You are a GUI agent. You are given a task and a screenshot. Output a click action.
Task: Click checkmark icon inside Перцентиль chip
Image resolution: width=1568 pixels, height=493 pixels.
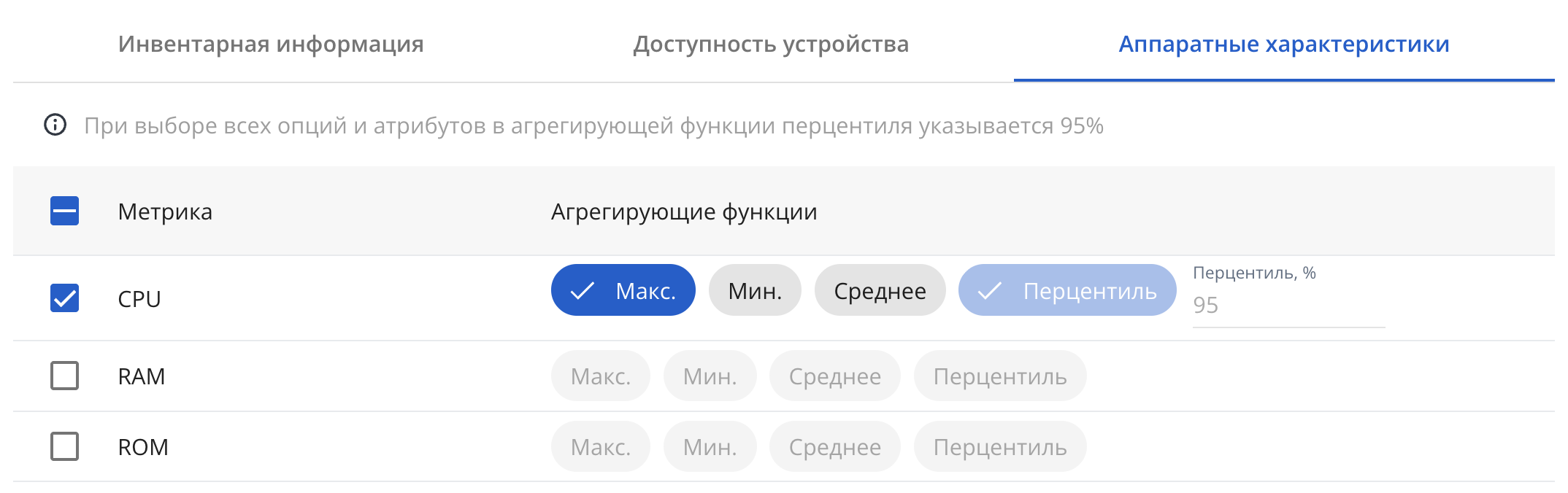point(989,291)
